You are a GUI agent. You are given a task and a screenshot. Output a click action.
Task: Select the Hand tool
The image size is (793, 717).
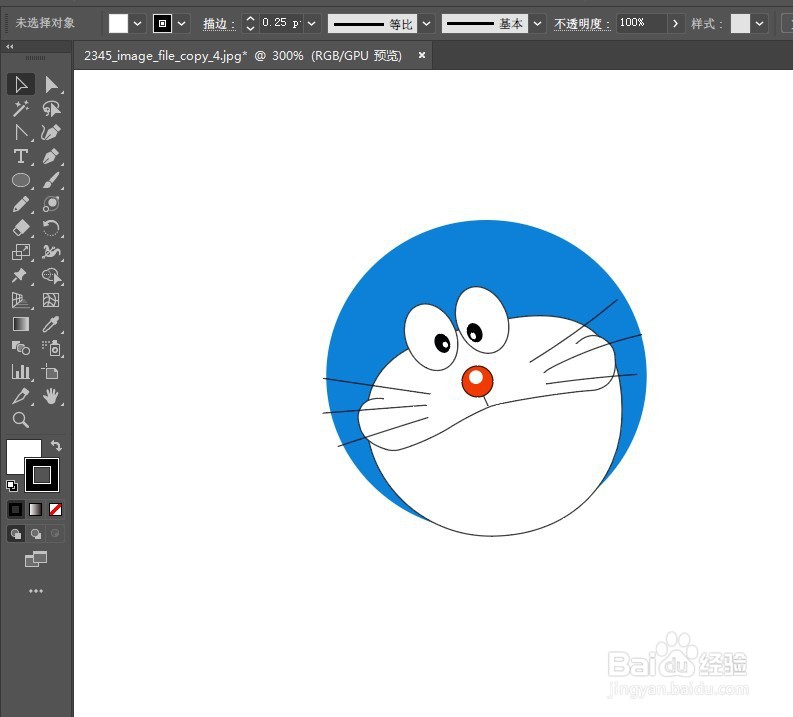[51, 396]
